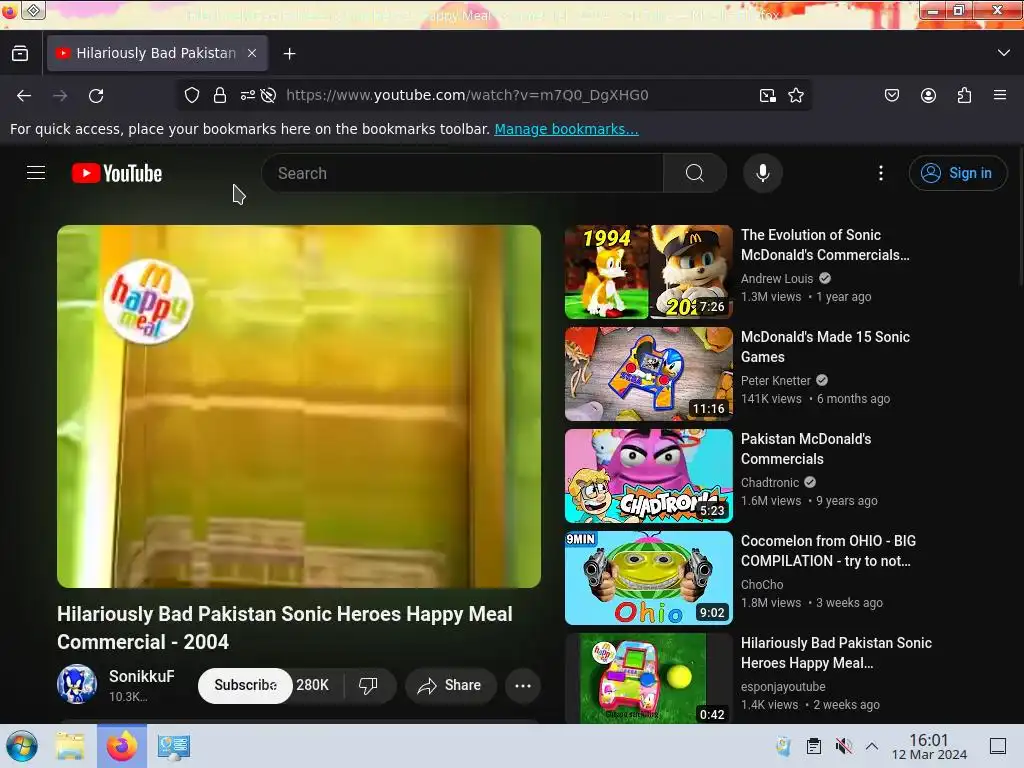The height and width of the screenshot is (768, 1024).
Task: Open the Windows Start button
Action: [22, 746]
